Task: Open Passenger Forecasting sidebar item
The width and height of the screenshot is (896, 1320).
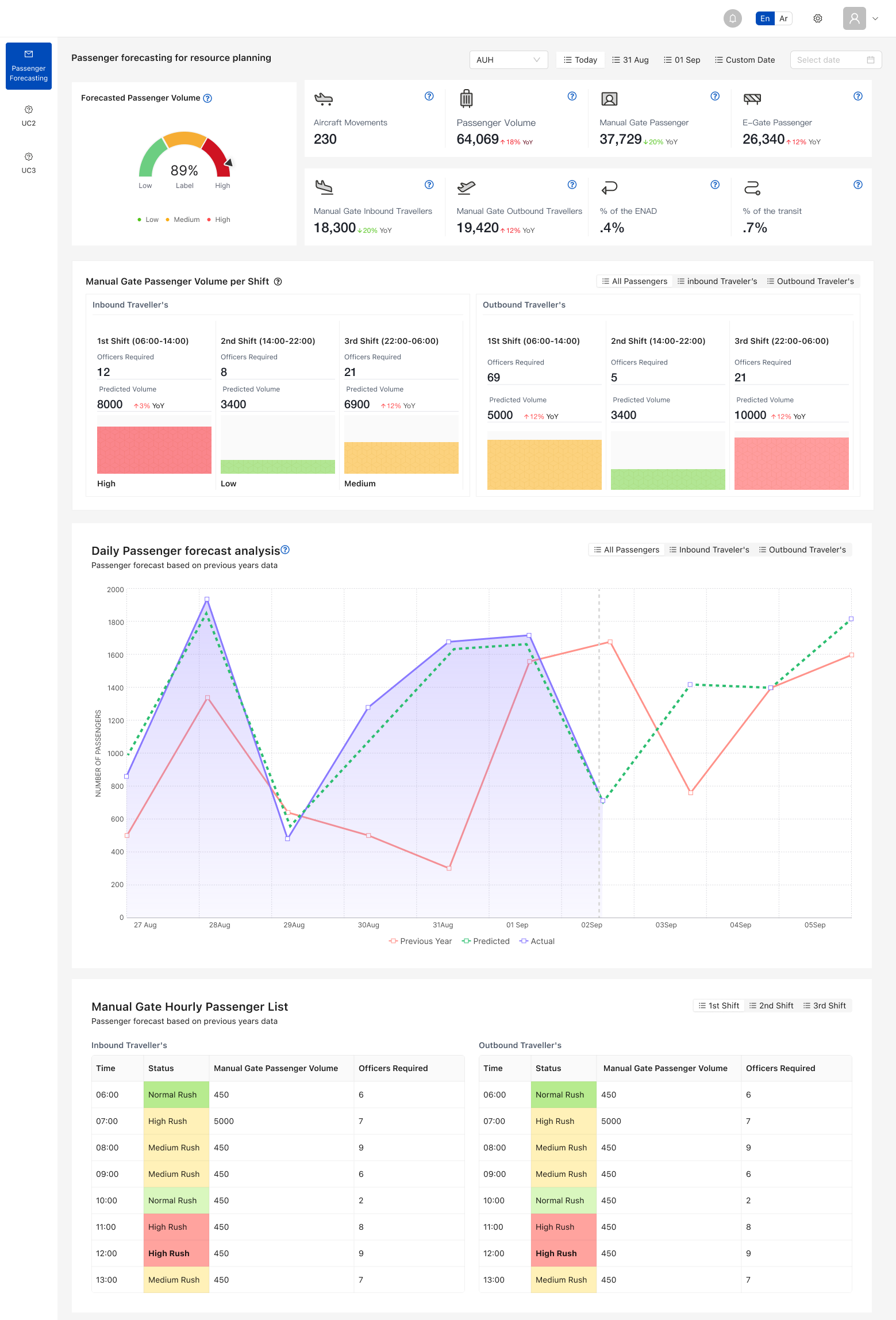Action: point(29,66)
